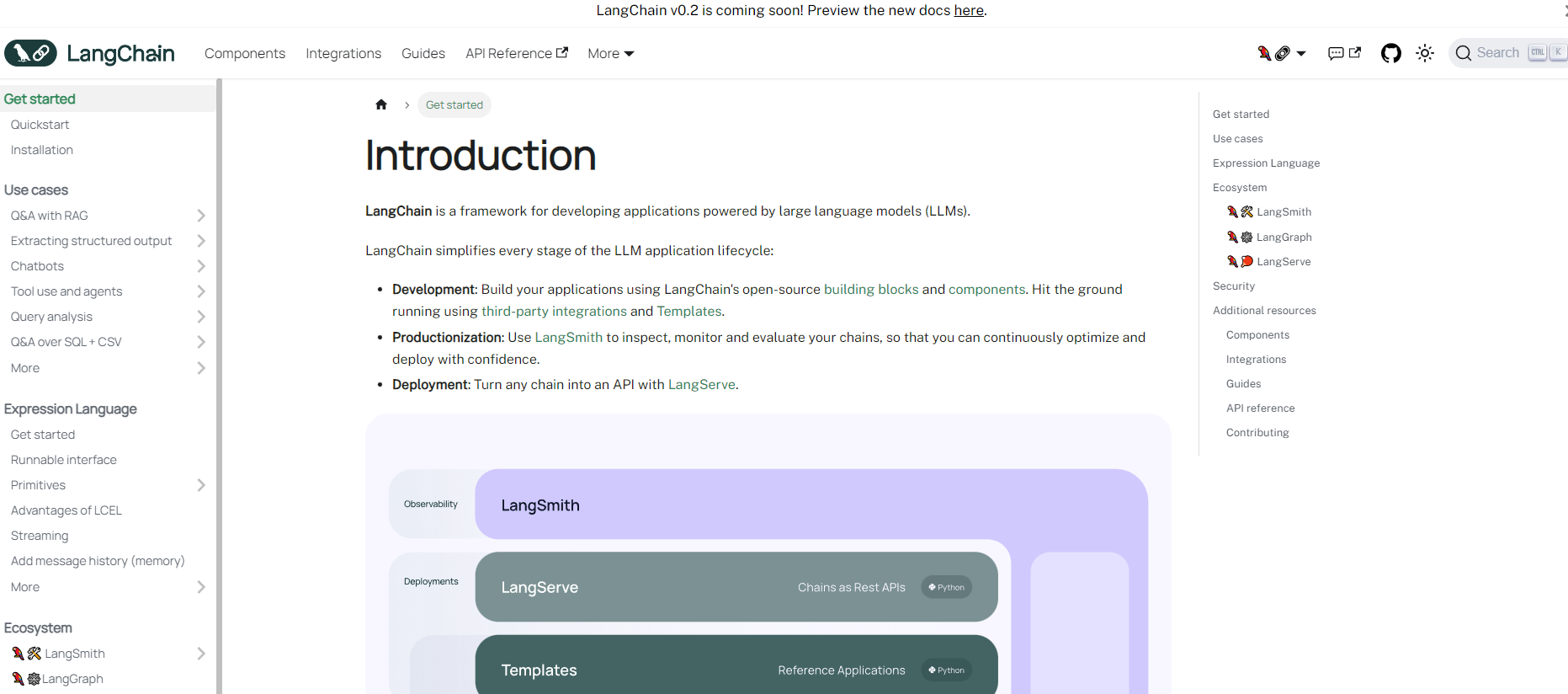This screenshot has height=694, width=1568.
Task: Expand Primitives chevron in sidebar
Action: [x=201, y=485]
